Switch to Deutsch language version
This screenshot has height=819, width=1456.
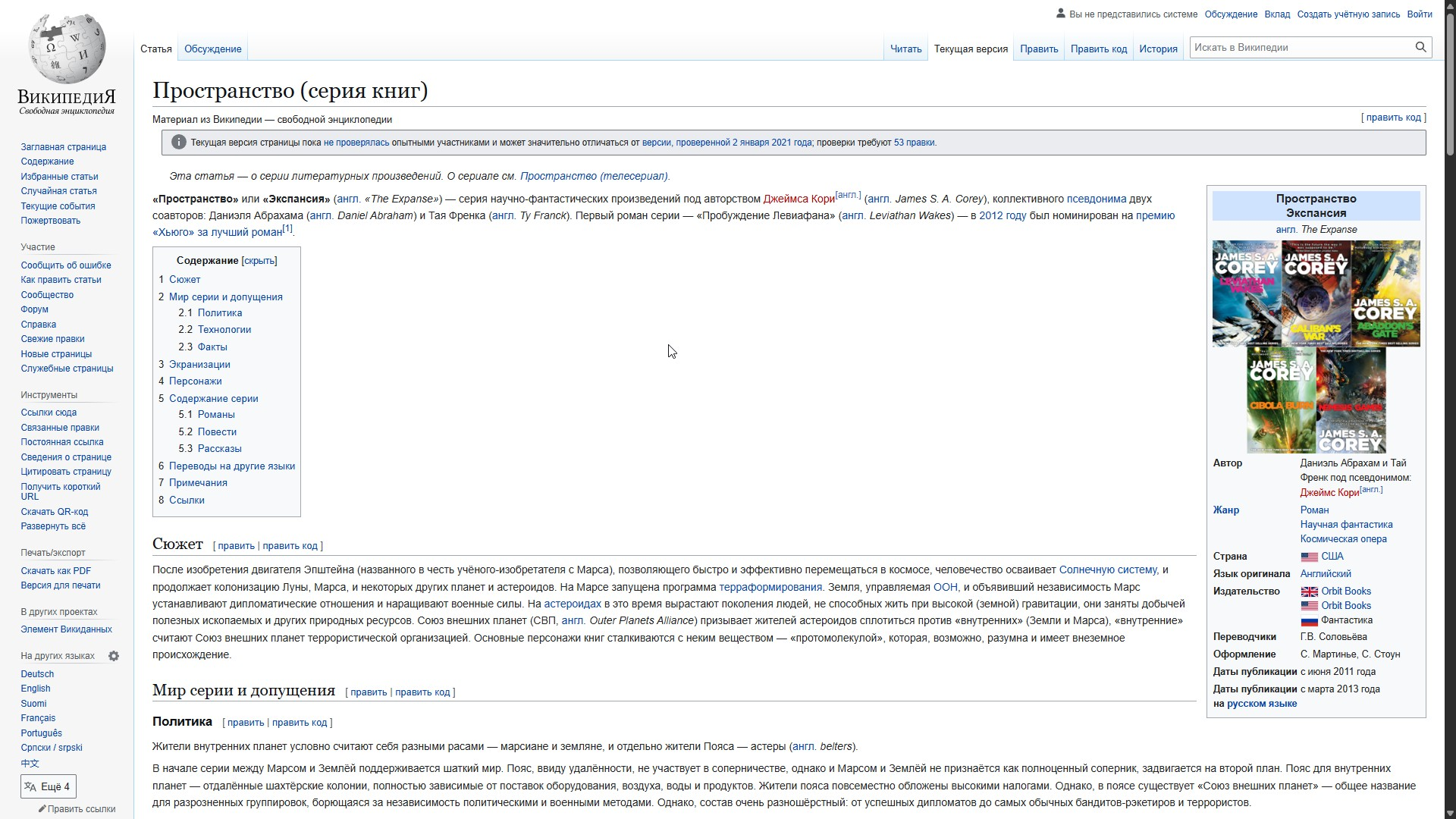pos(37,674)
